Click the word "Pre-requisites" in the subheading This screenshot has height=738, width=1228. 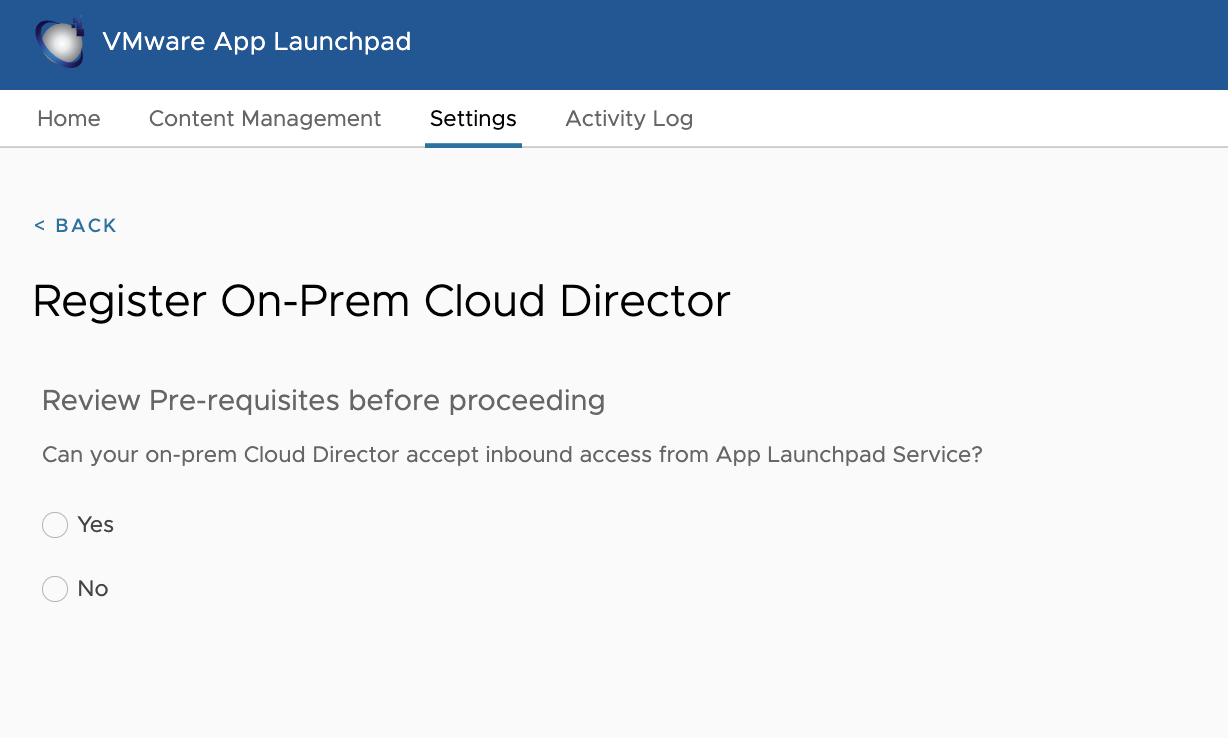click(244, 401)
